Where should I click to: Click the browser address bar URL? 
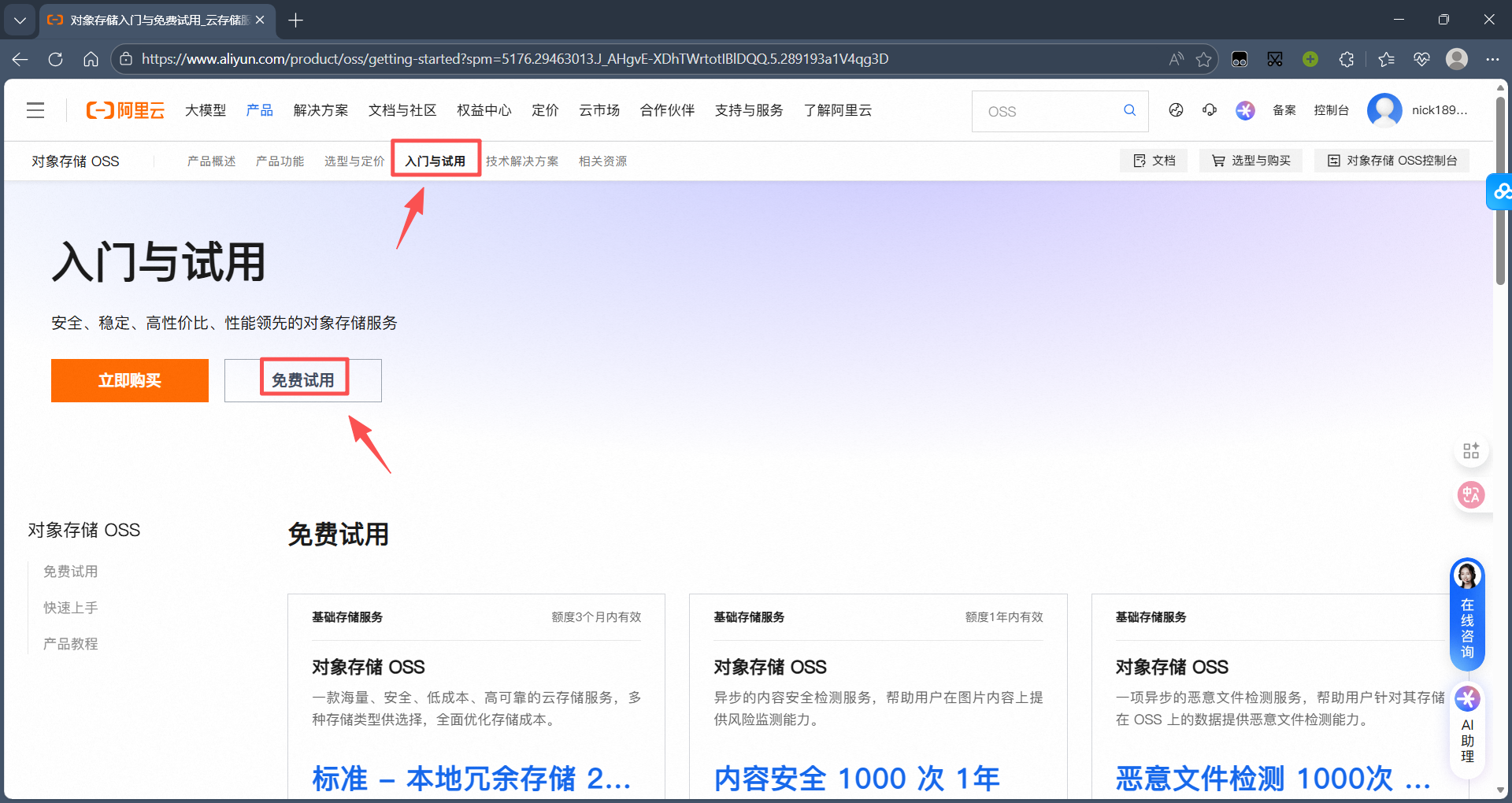pos(515,59)
